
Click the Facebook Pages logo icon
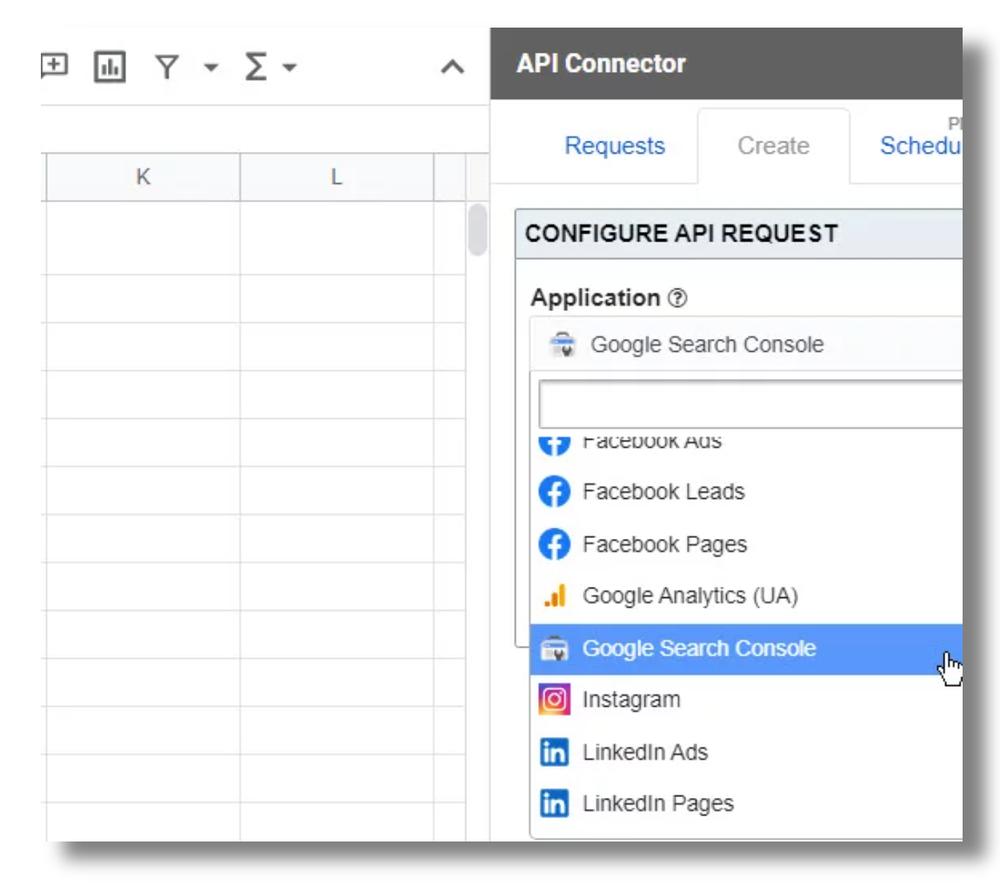(x=554, y=544)
